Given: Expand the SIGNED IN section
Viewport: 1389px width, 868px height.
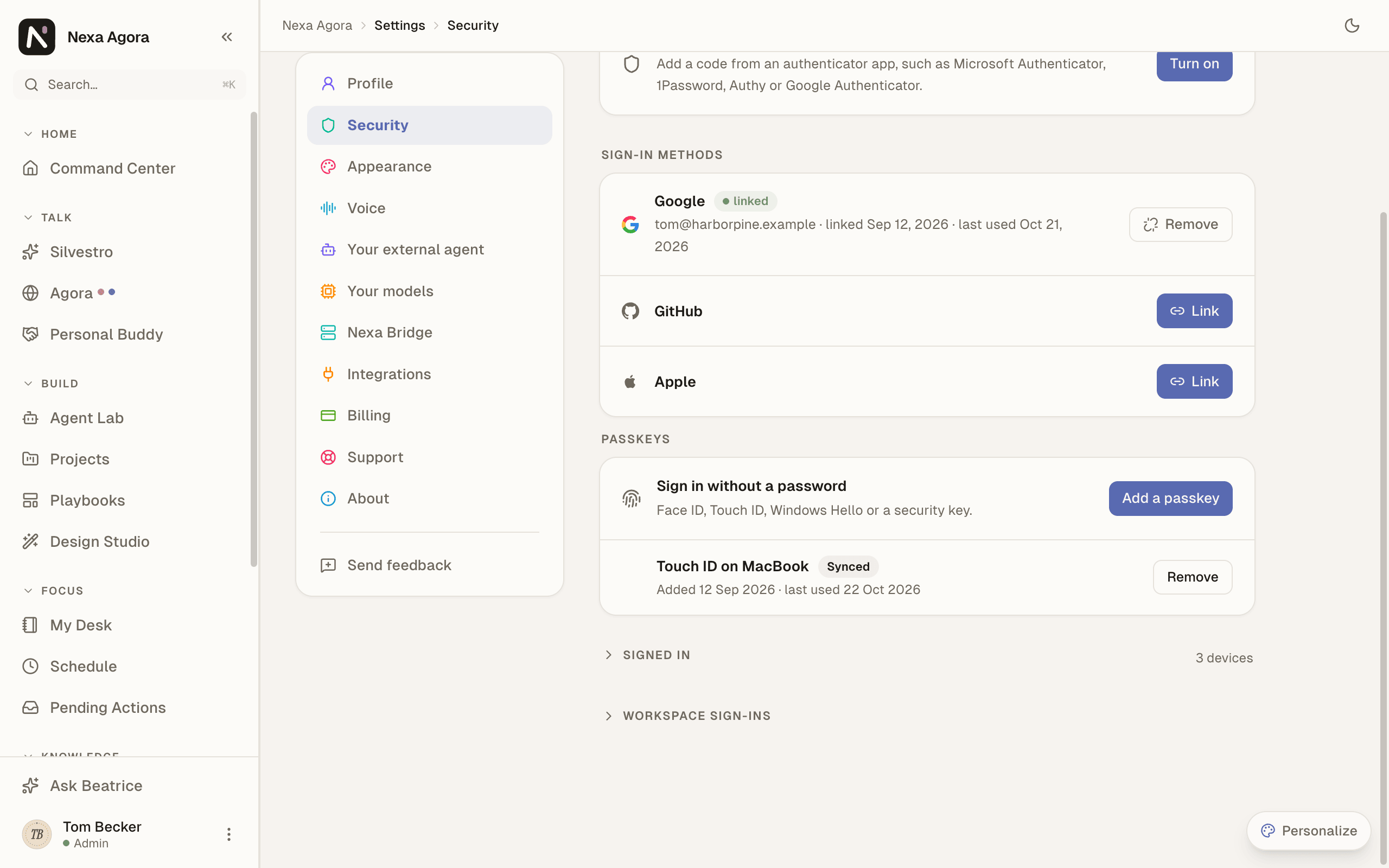Looking at the screenshot, I should (647, 655).
